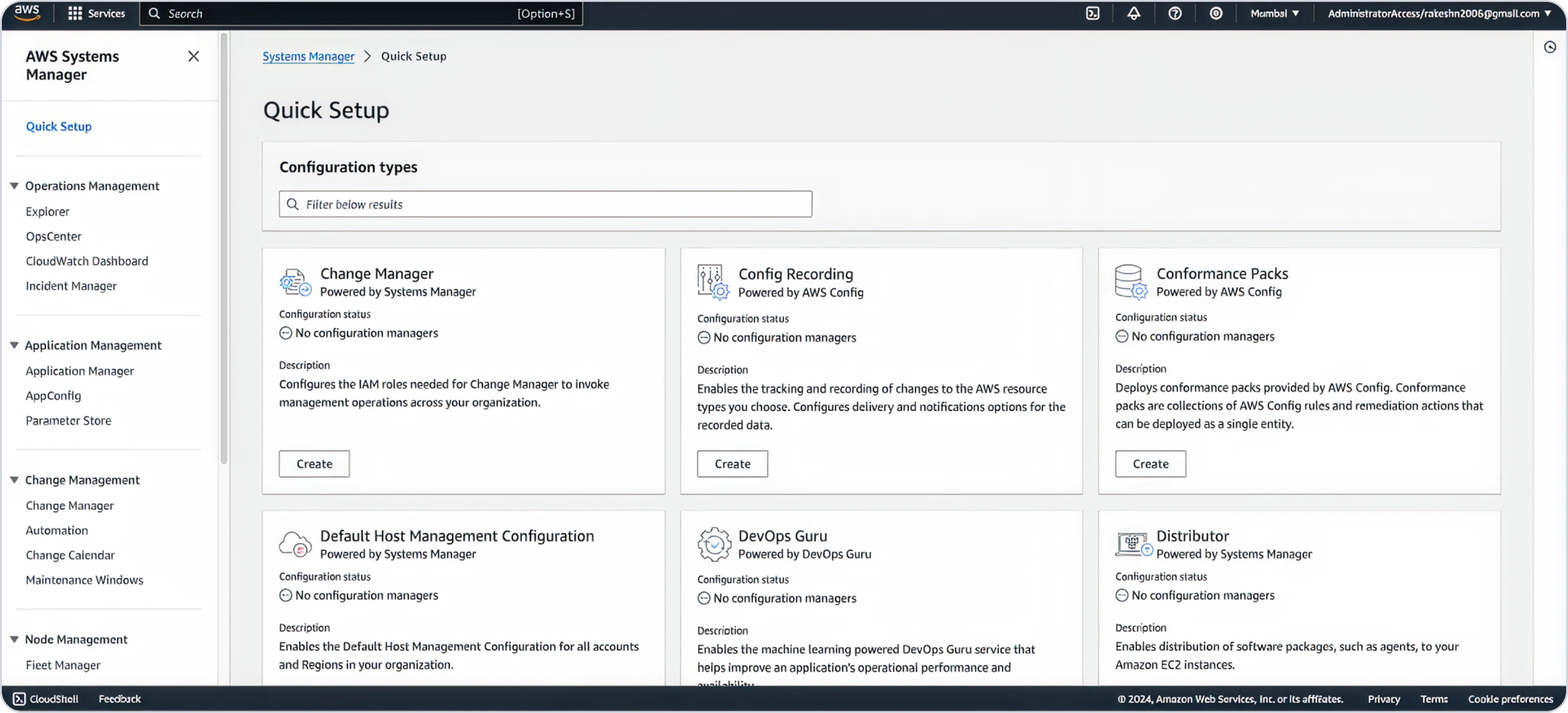Click the DevOps Guru card icon

pos(714,544)
